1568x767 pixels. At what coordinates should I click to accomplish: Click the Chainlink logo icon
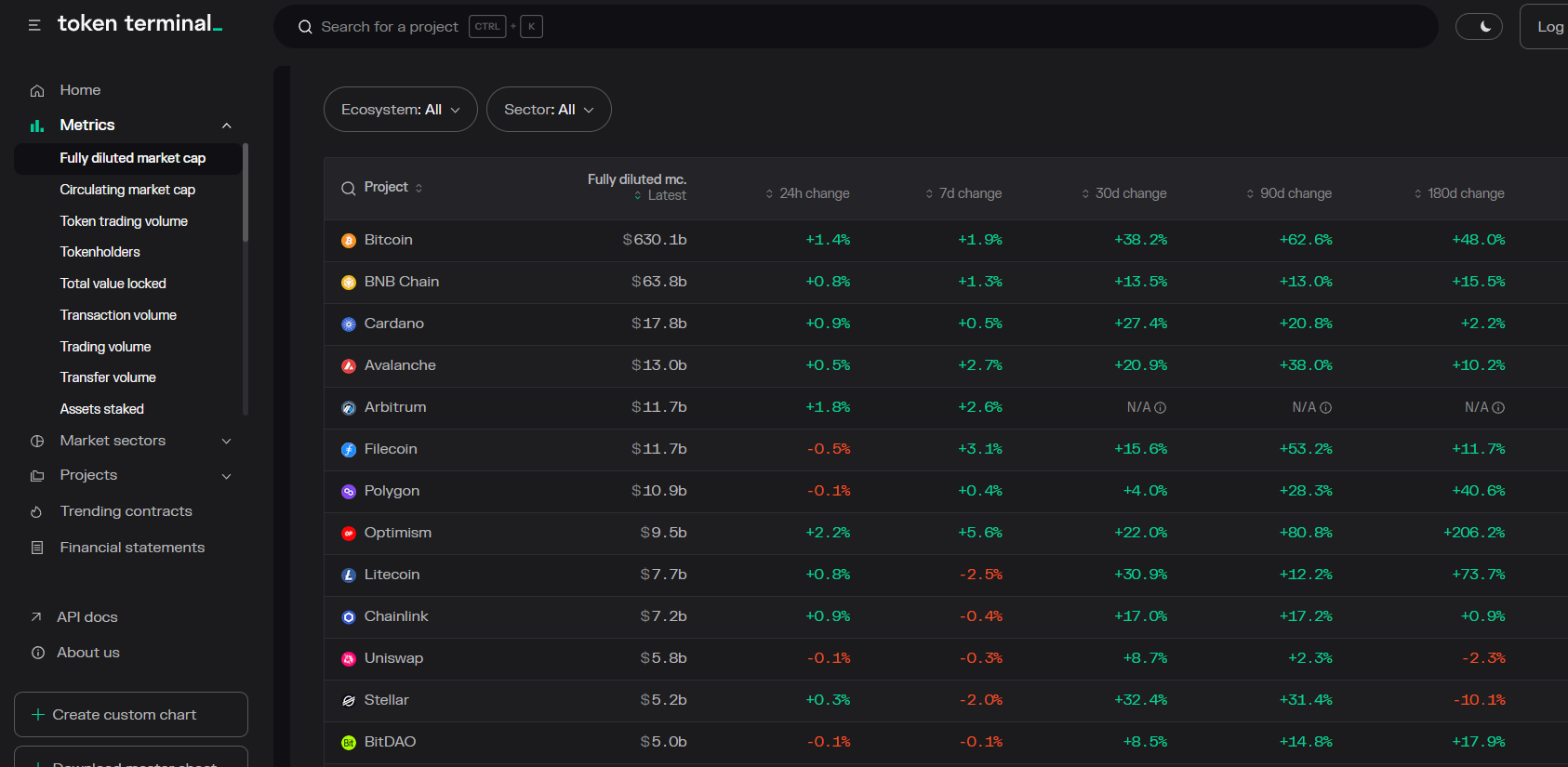click(349, 617)
